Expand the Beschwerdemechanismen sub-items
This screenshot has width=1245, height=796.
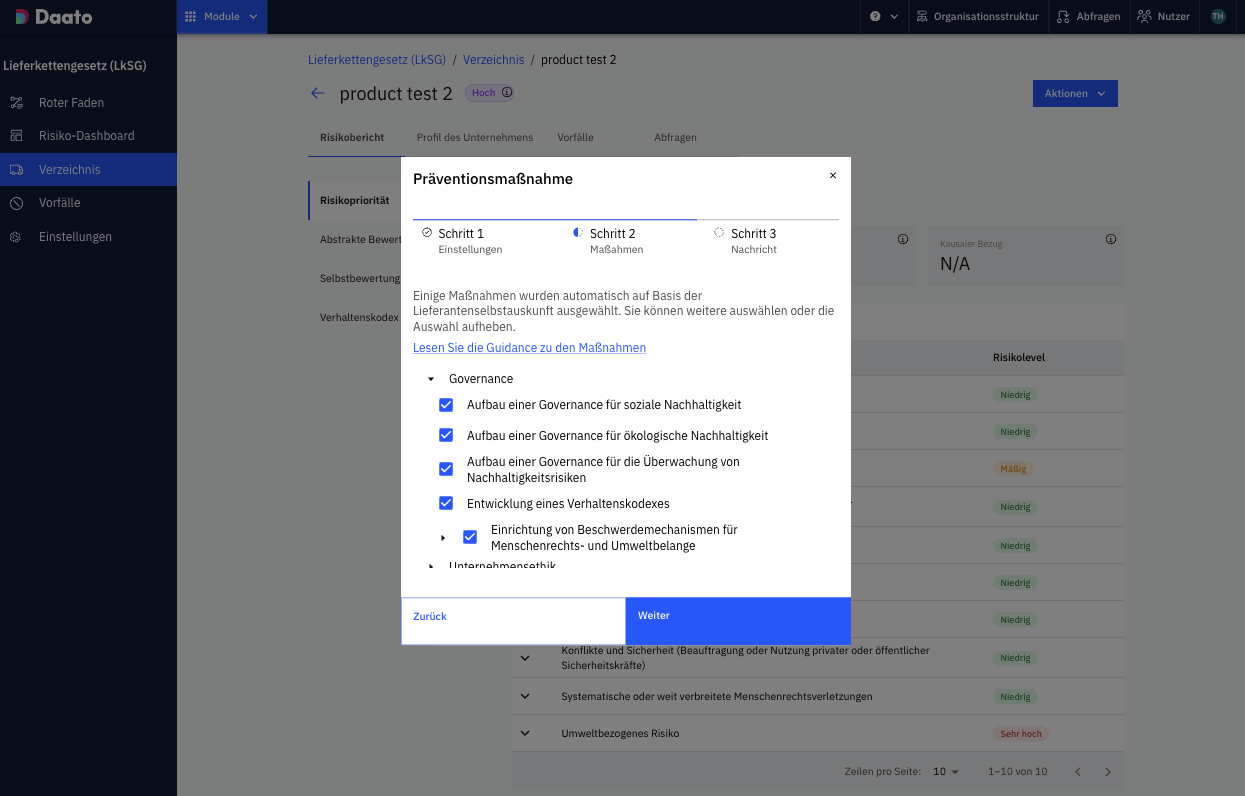tap(443, 538)
